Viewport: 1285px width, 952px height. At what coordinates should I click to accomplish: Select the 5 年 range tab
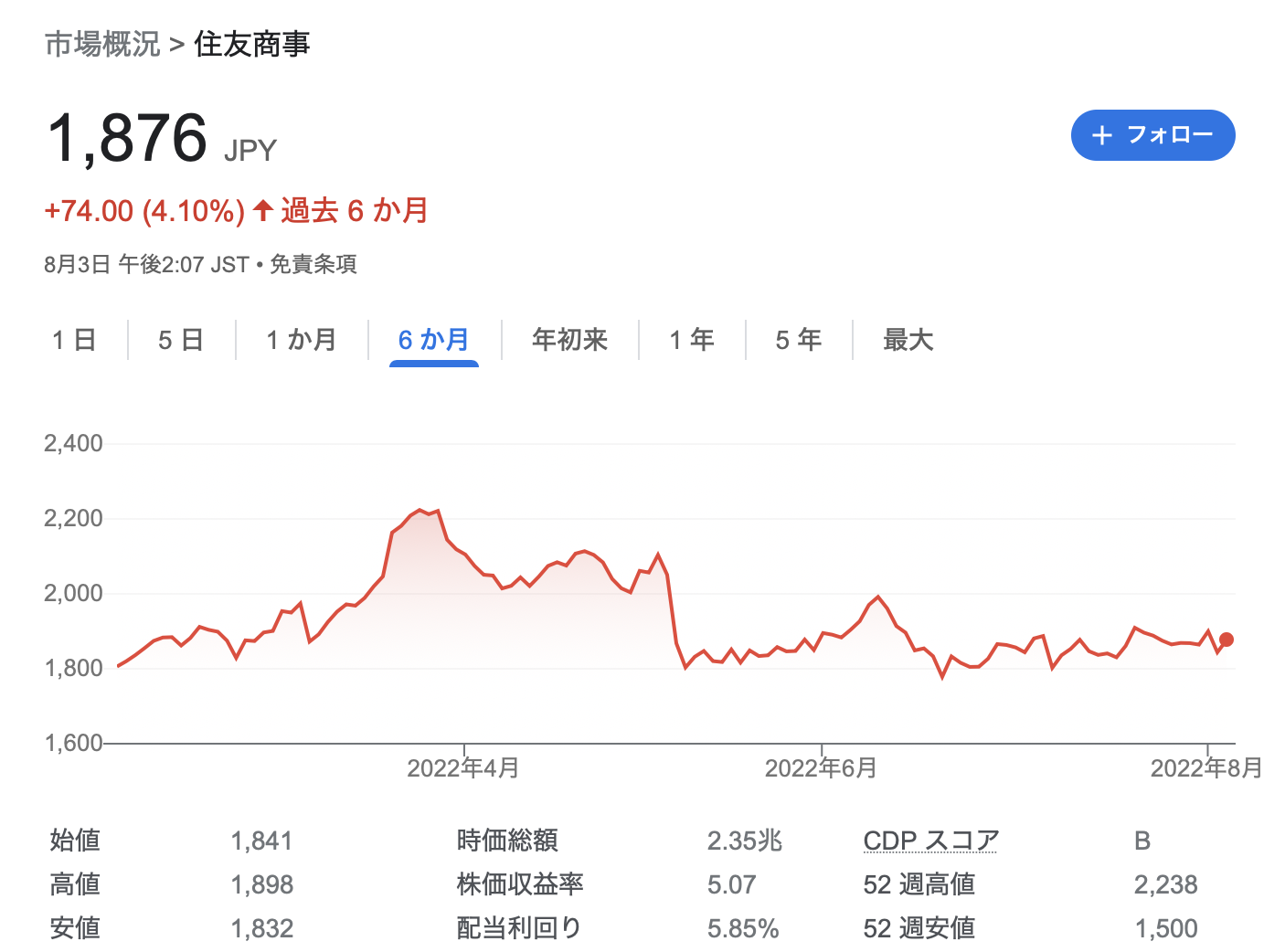click(x=799, y=340)
